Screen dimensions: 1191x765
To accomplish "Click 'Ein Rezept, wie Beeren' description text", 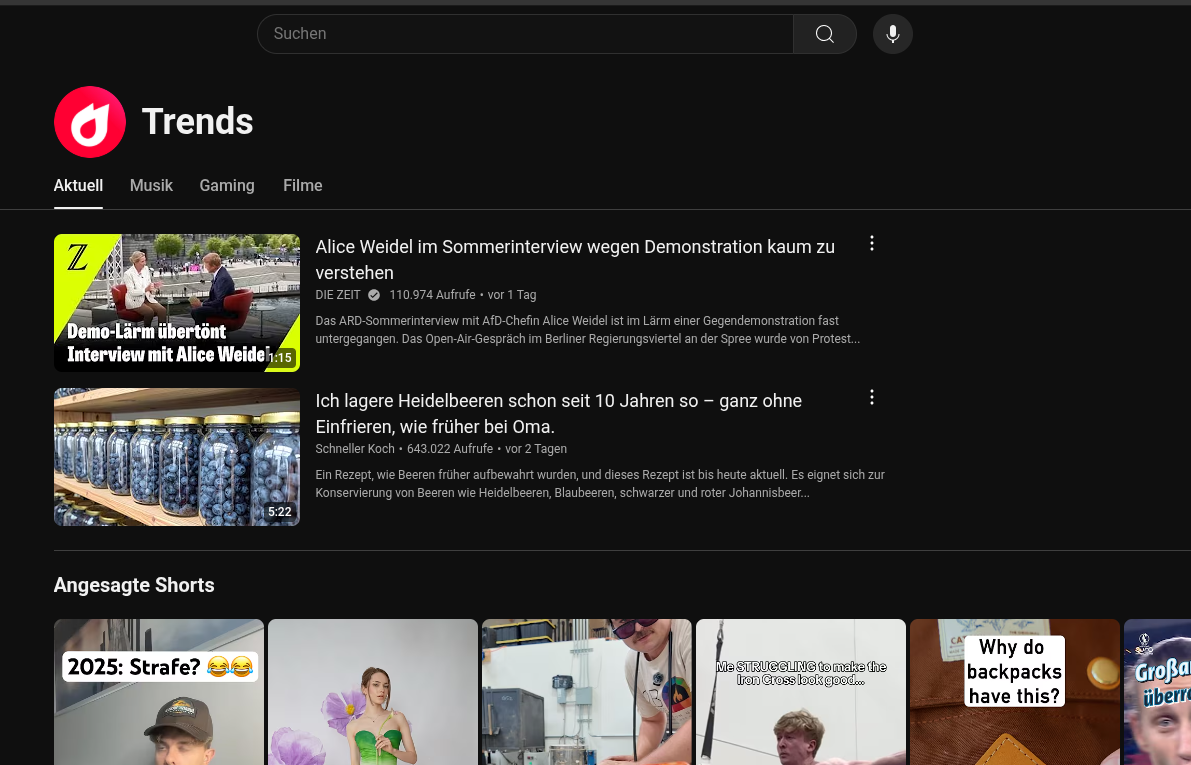I will [x=600, y=484].
